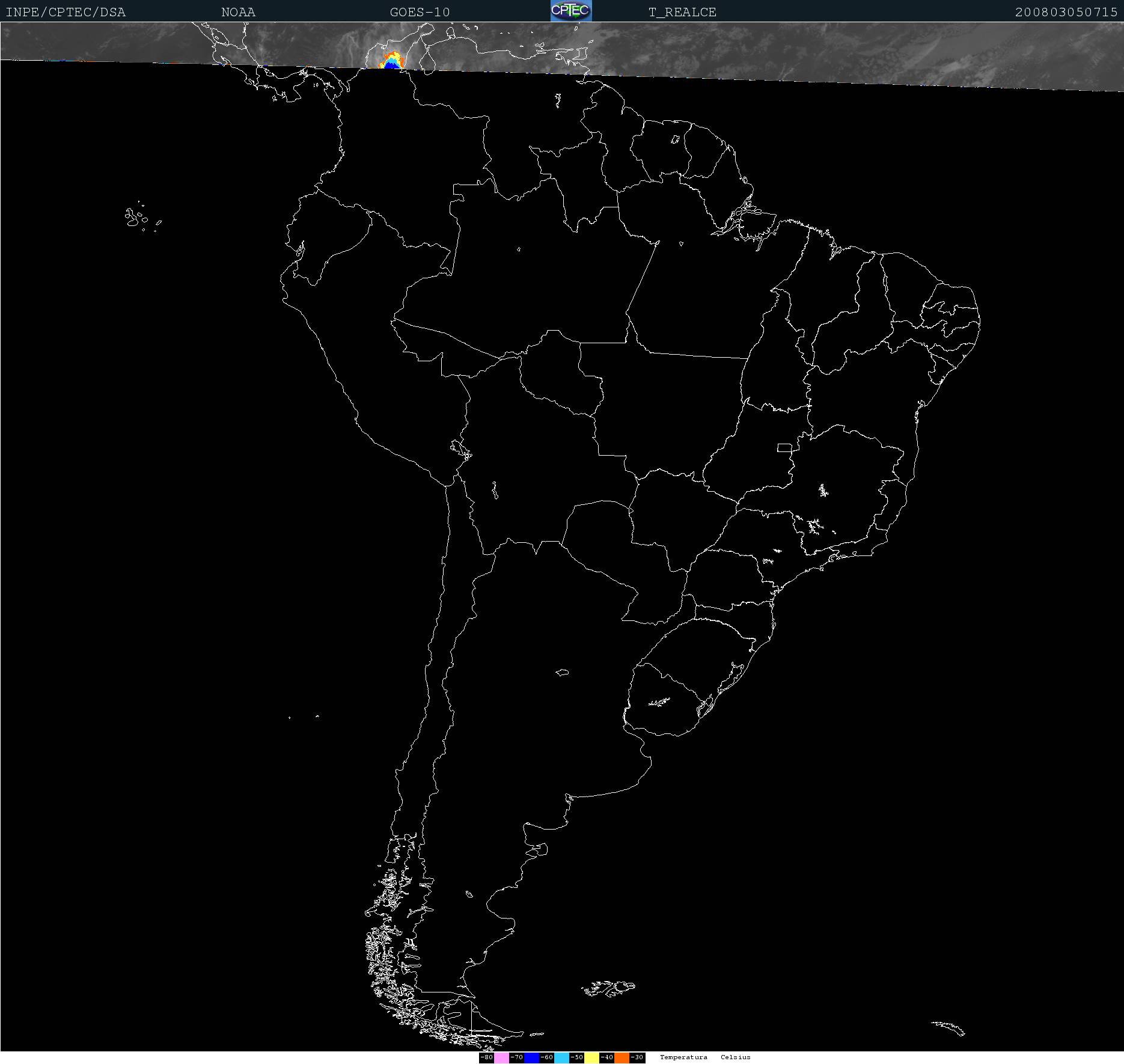Click the GOES-10 satellite label
The height and width of the screenshot is (1064, 1124).
coord(420,12)
